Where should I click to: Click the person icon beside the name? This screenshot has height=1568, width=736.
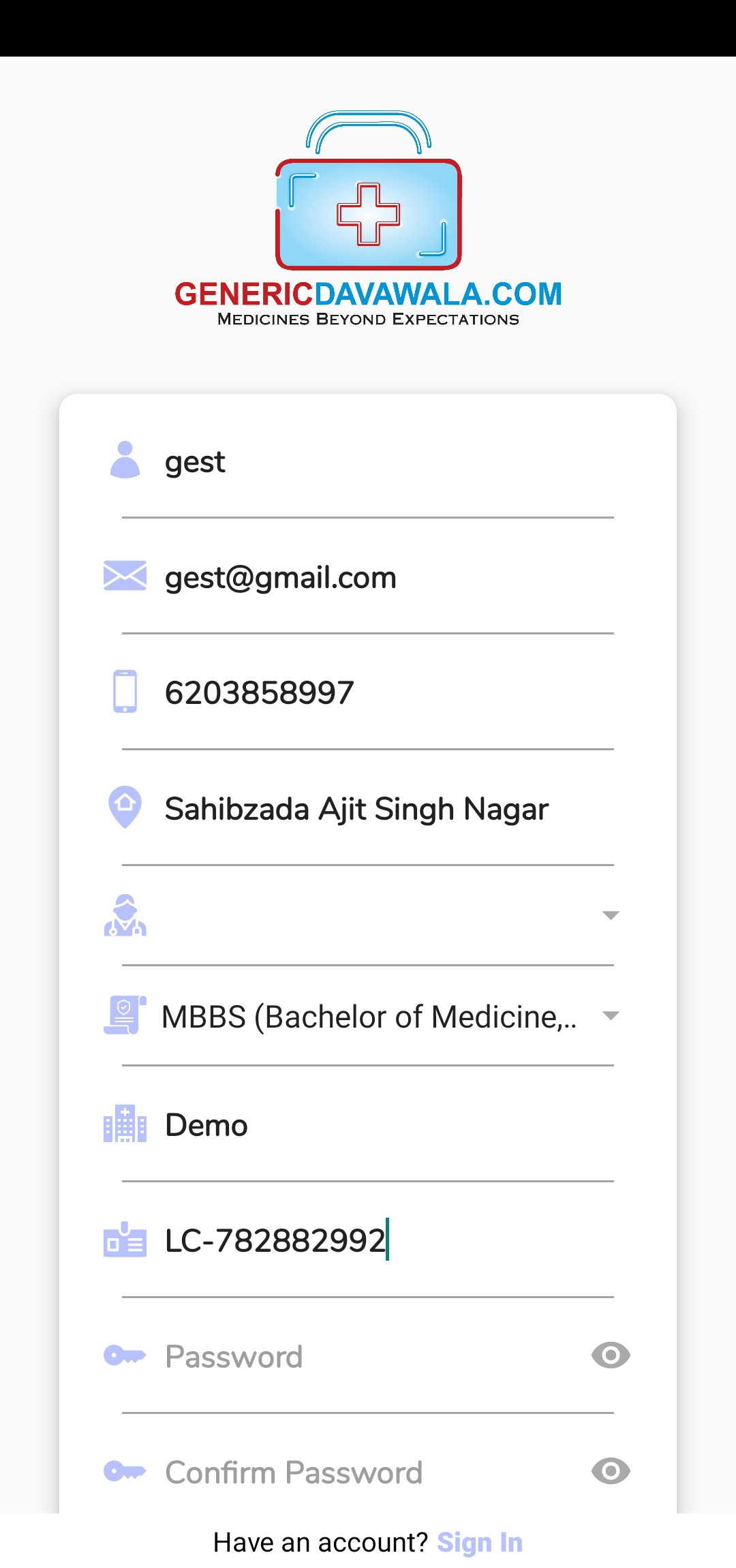point(125,461)
